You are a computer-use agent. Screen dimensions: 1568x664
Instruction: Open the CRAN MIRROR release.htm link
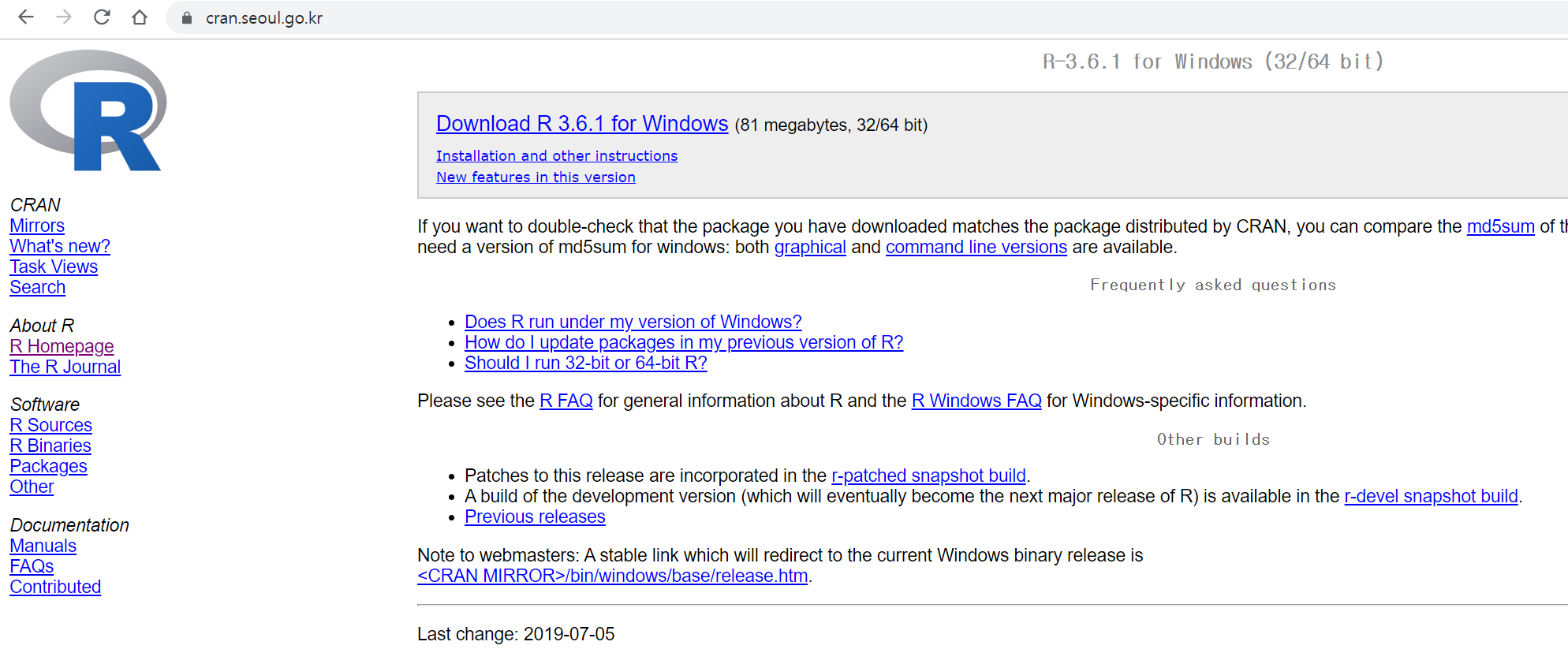point(613,576)
